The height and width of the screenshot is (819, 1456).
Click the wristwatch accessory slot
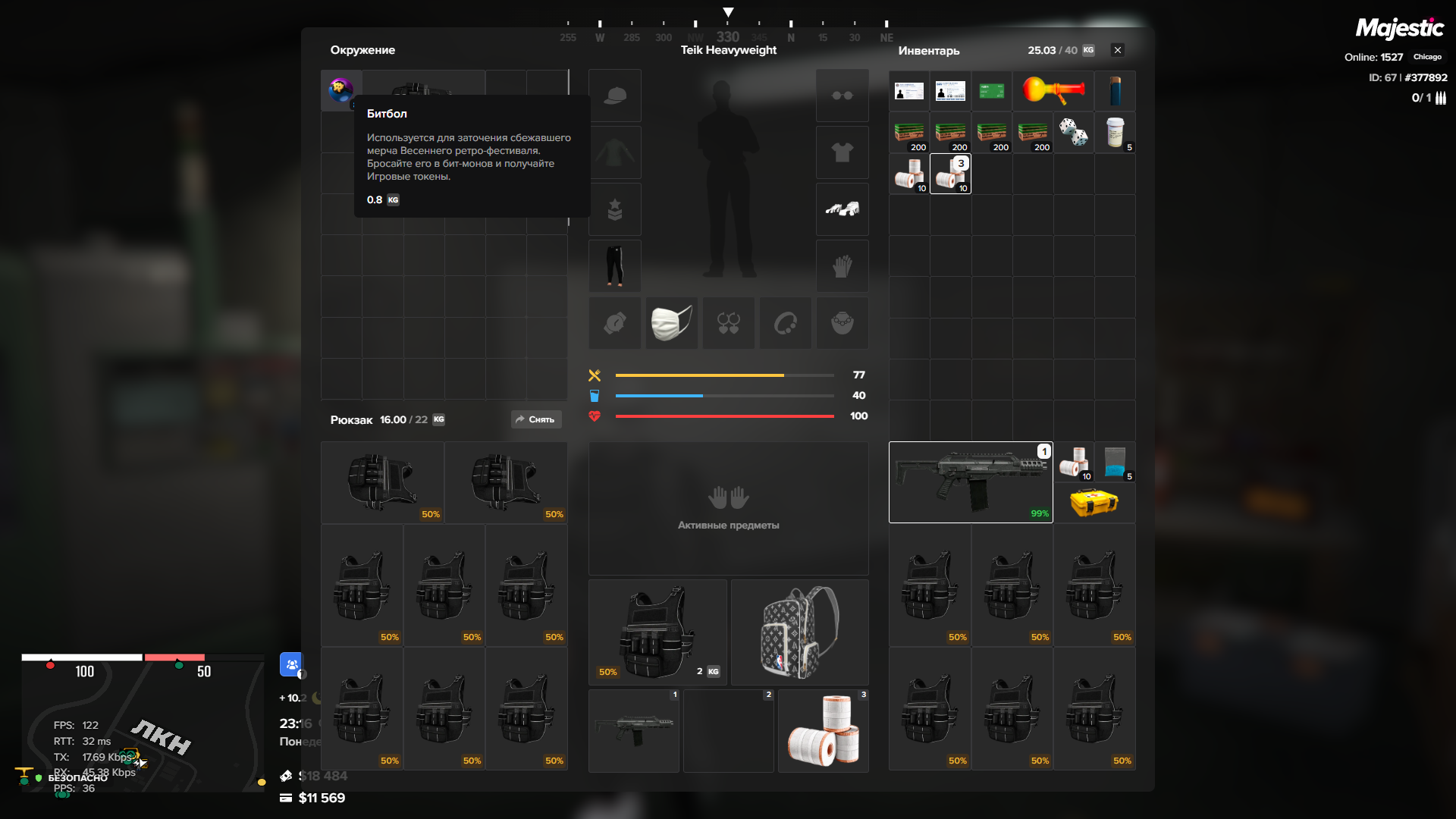[615, 323]
